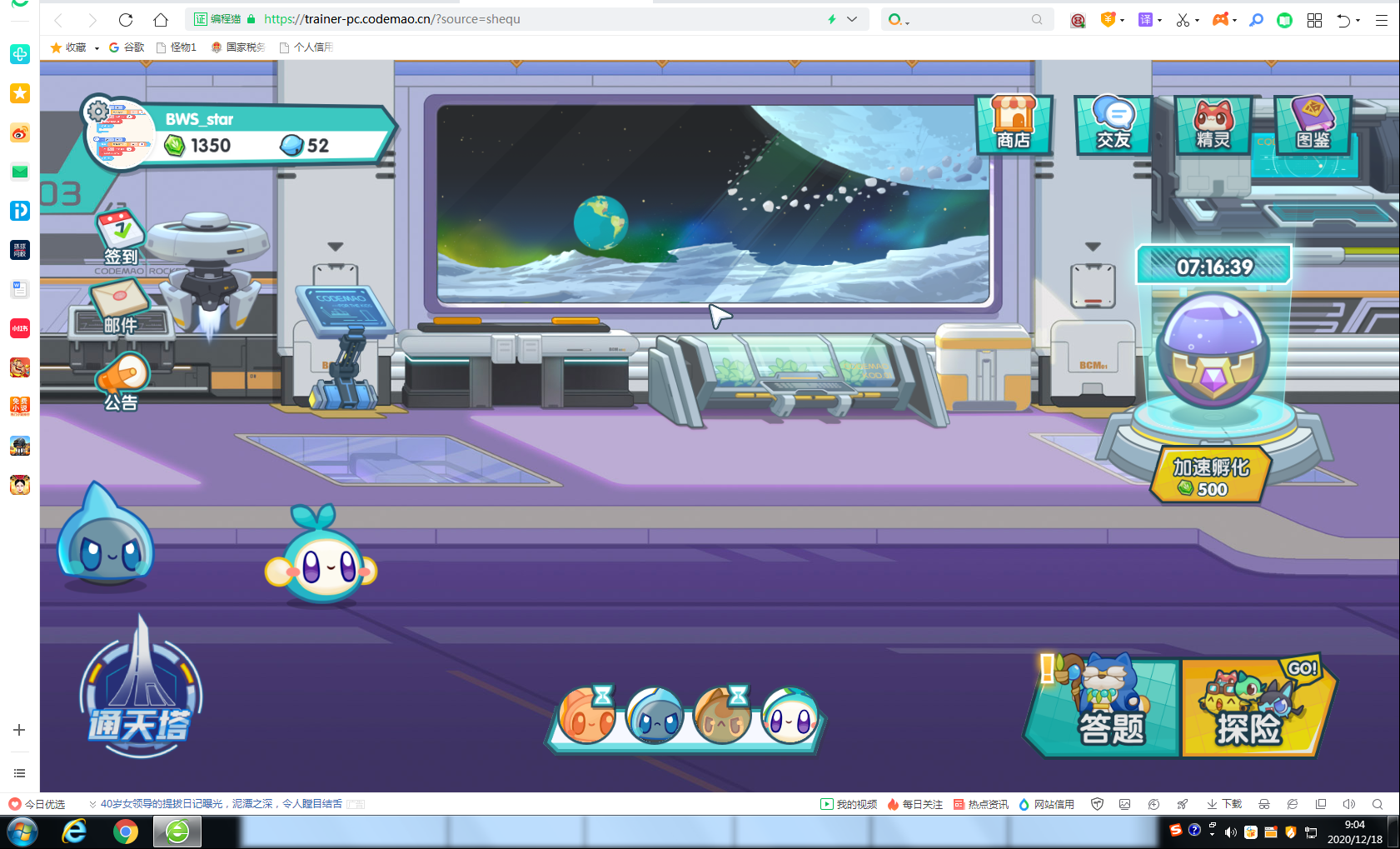Click the 07:16:39 hatching countdown
This screenshot has width=1400, height=849.
(x=1214, y=267)
